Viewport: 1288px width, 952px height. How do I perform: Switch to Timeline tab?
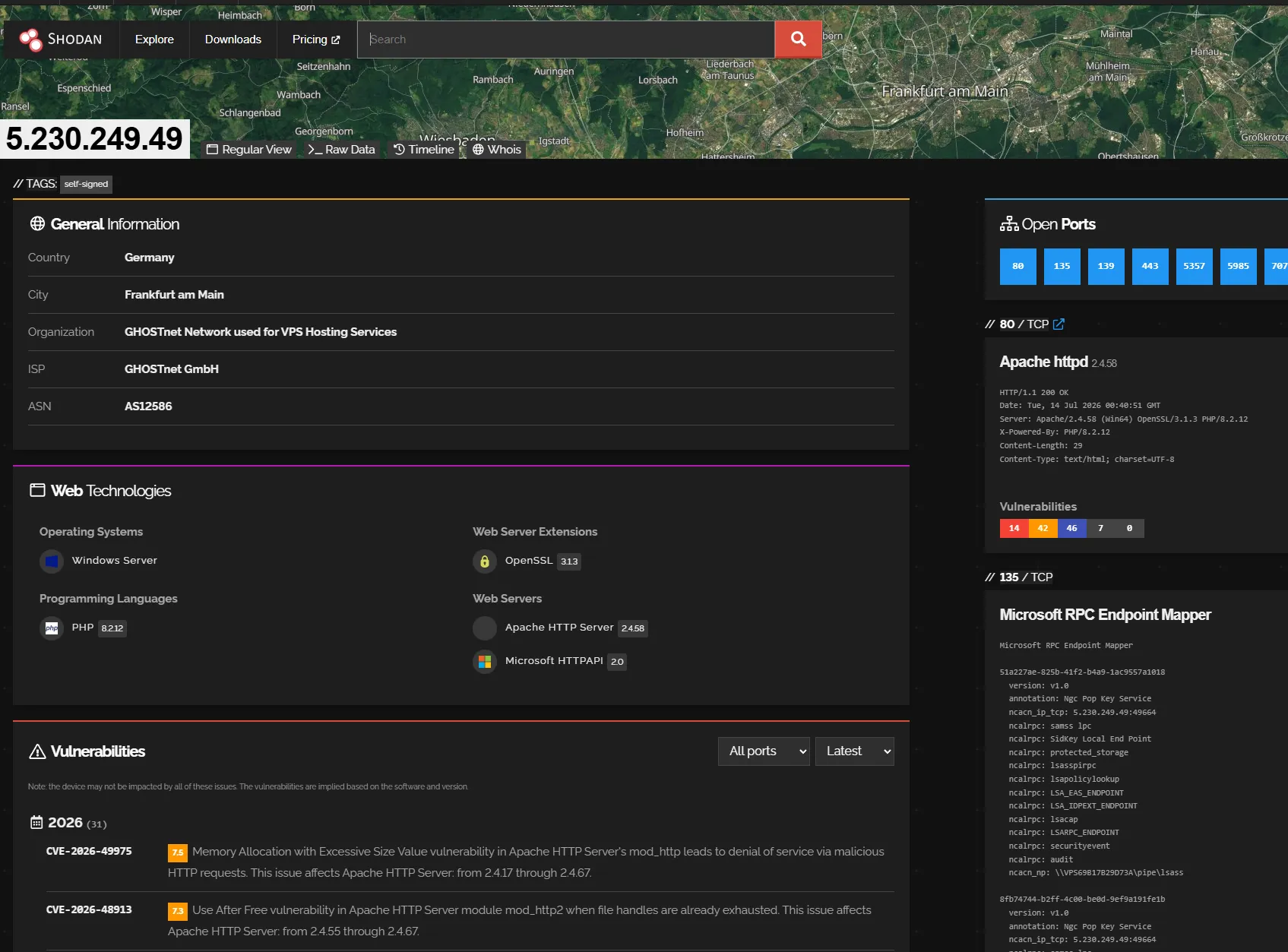pyautogui.click(x=424, y=150)
